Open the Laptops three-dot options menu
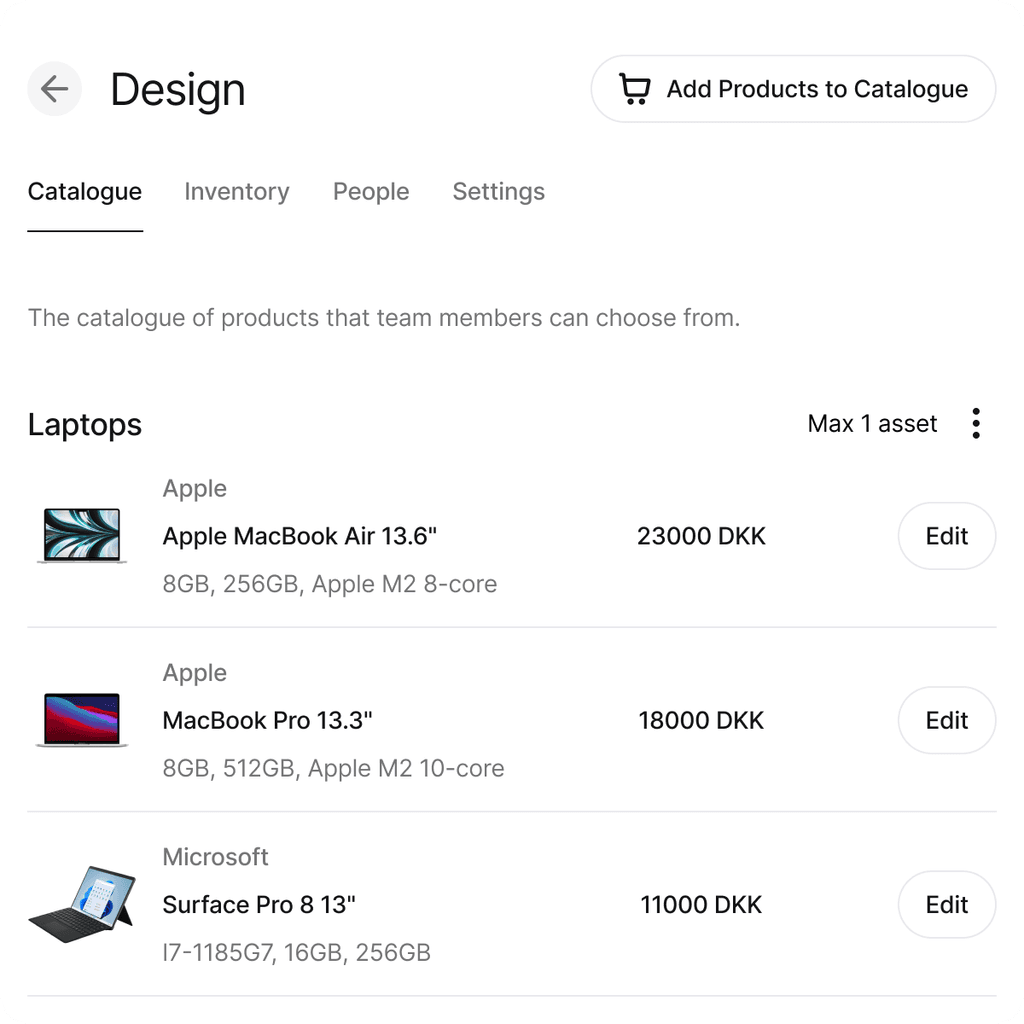The image size is (1024, 1024). click(x=976, y=424)
